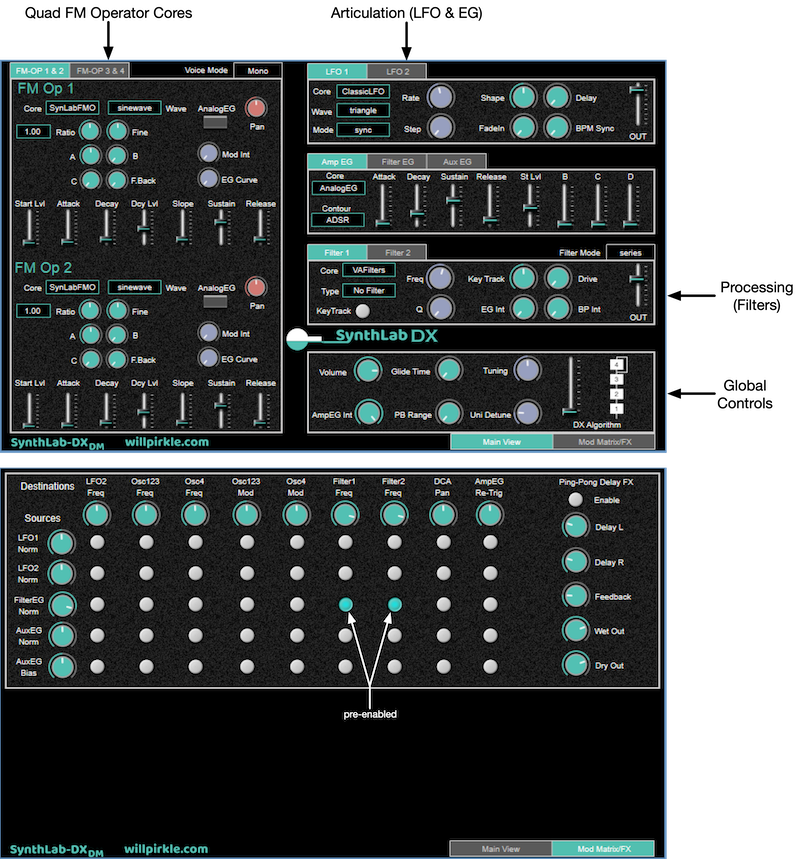Enable AuxEG Norm to Osc4 Mod routing
The image size is (800, 859).
(x=296, y=635)
